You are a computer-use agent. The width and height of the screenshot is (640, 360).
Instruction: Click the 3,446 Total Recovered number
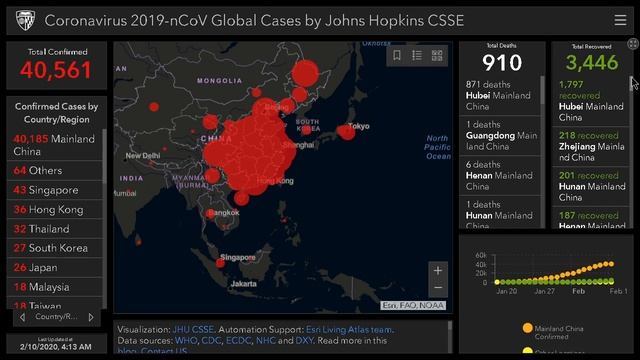click(x=592, y=62)
